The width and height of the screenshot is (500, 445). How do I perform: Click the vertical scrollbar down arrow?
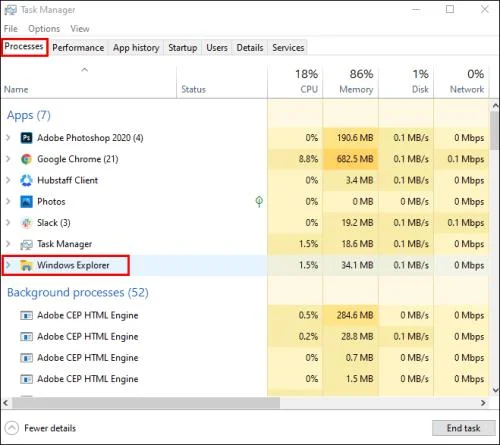pyautogui.click(x=495, y=389)
